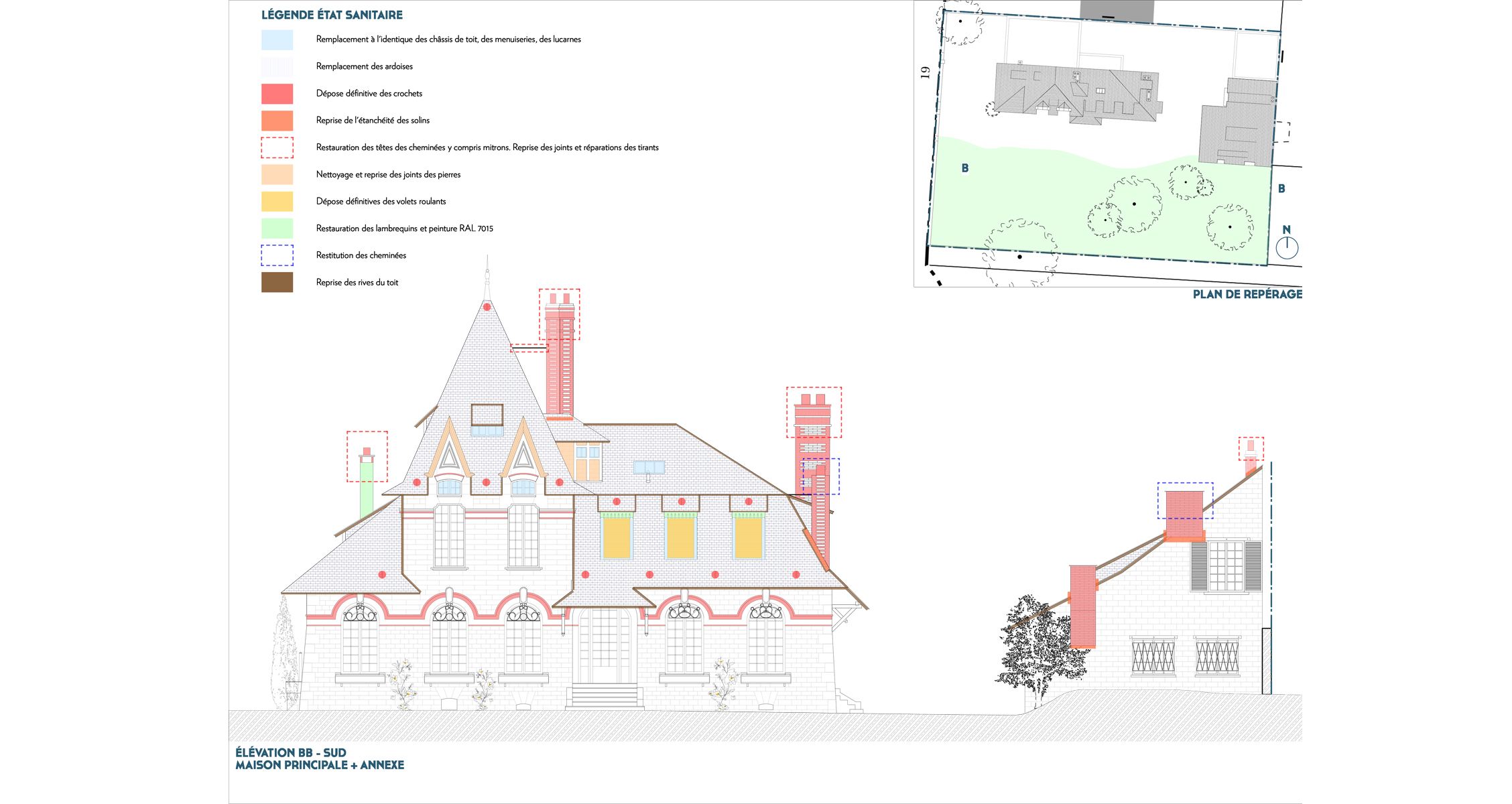Screen dimensions: 1512x804
Task: Click the red dot atop the tower spire
Action: [487, 307]
